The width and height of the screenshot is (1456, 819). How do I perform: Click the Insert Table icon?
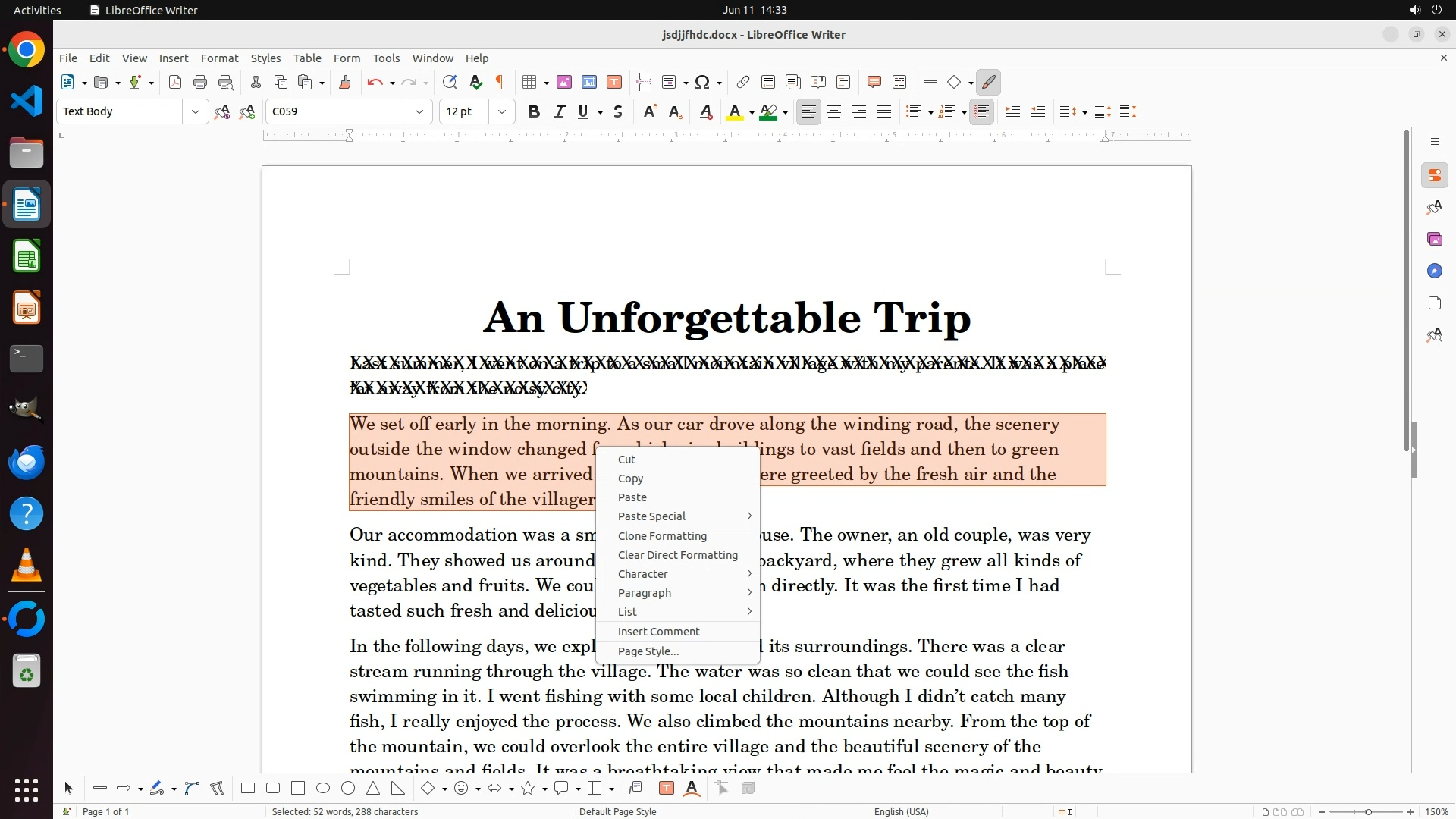tap(530, 83)
